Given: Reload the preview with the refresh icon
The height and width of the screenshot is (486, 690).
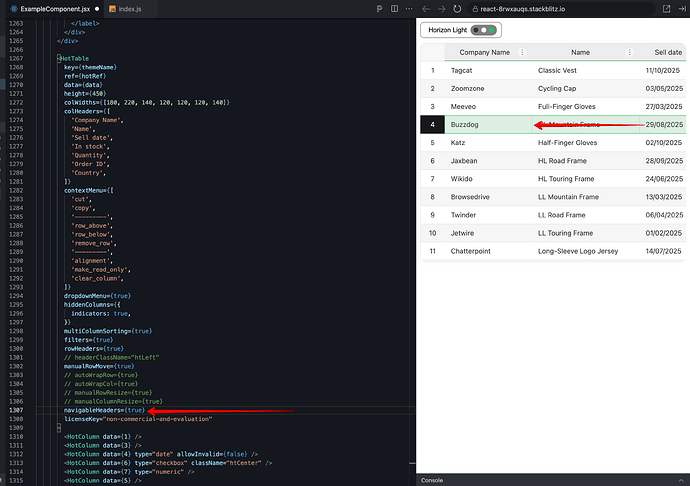Looking at the screenshot, I should (457, 9).
